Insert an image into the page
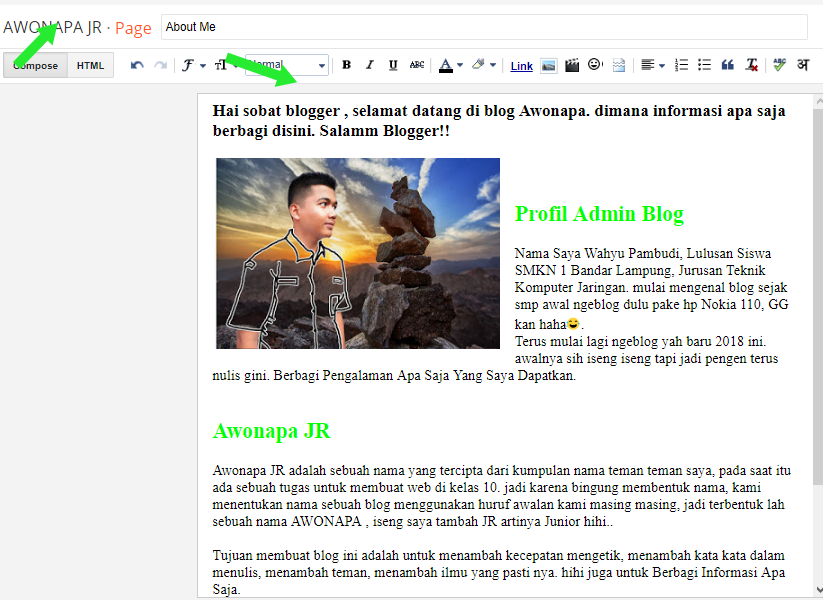The height and width of the screenshot is (600, 823). point(548,65)
